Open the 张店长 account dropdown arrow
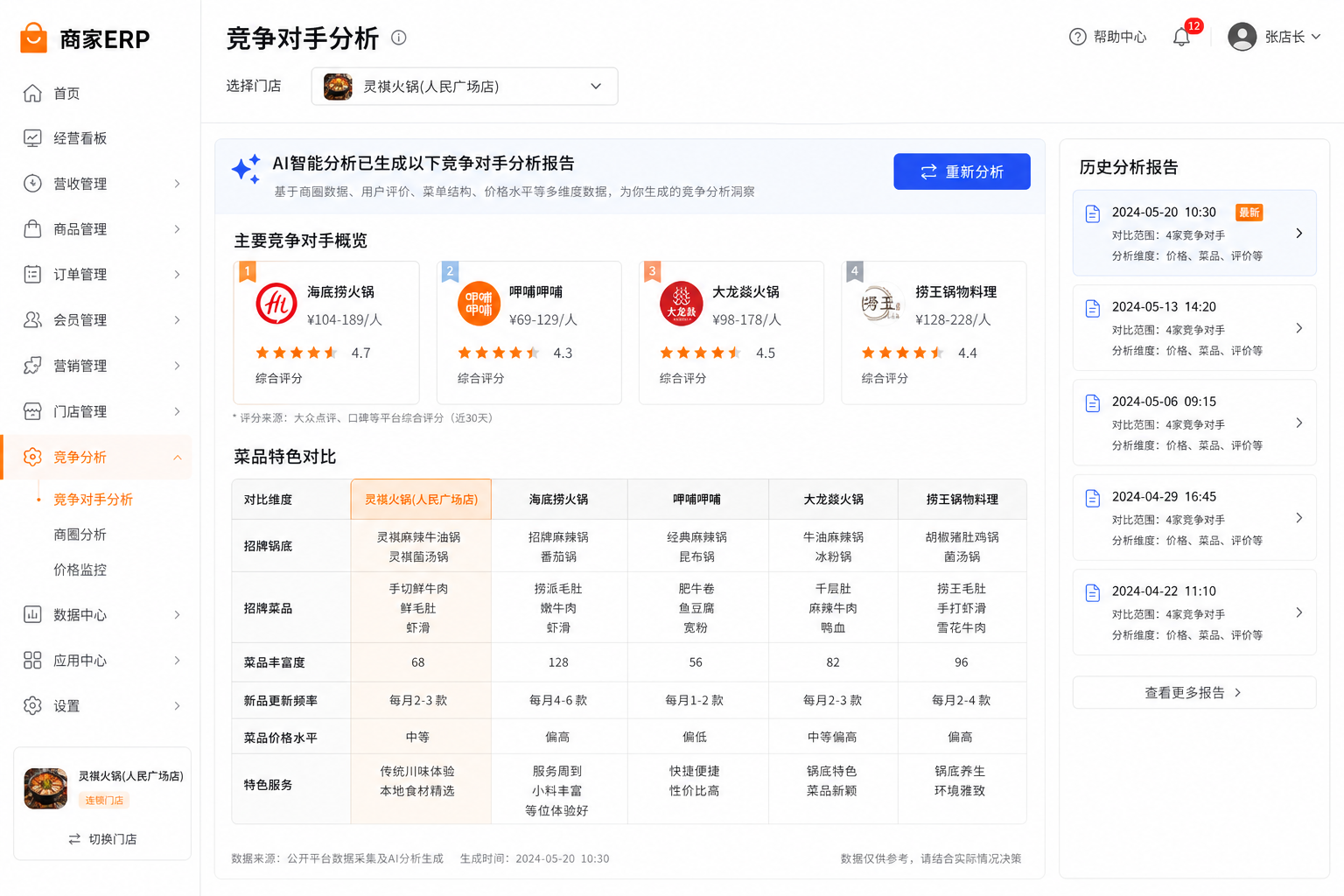This screenshot has height=896, width=1344. tap(1315, 37)
